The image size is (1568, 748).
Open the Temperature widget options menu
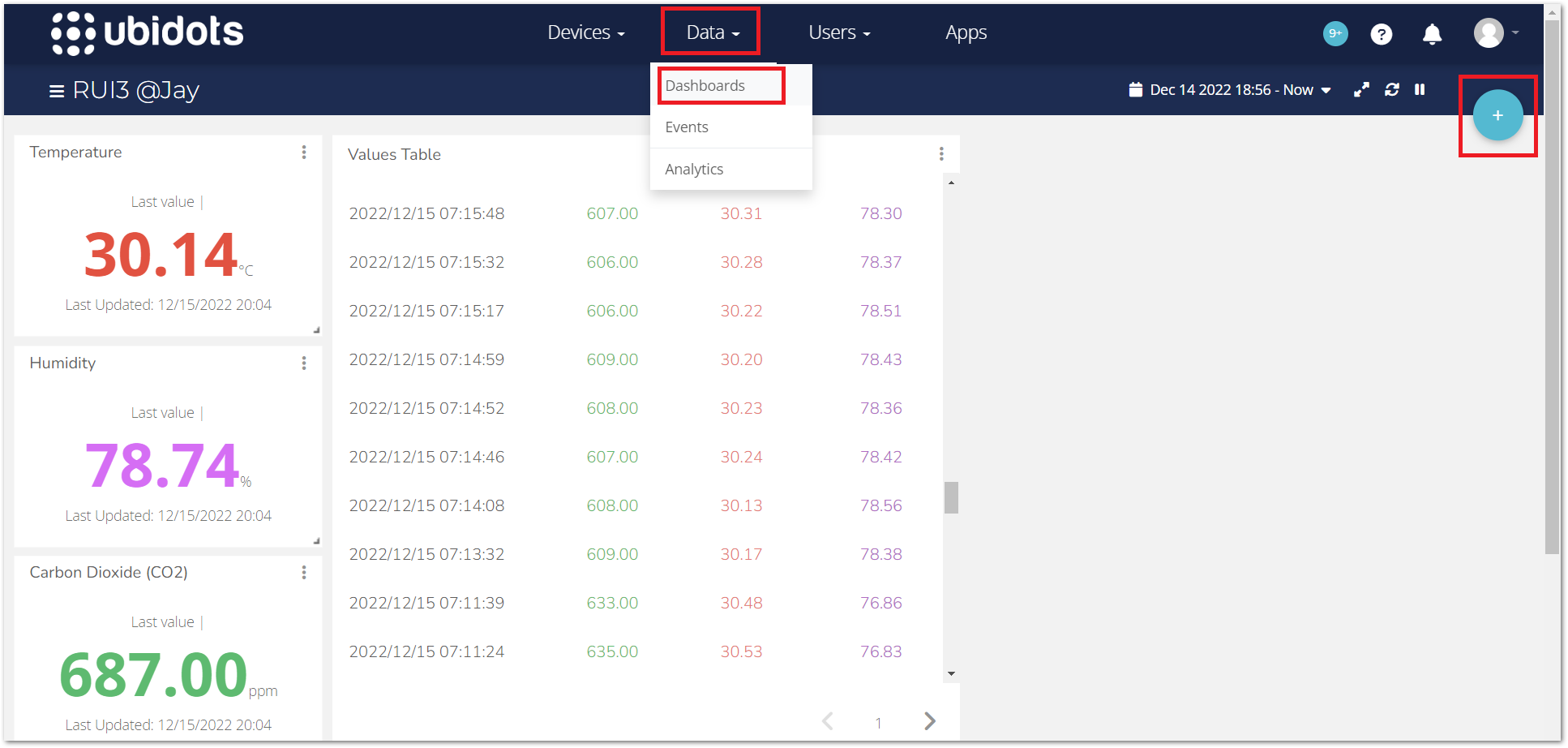(x=305, y=152)
